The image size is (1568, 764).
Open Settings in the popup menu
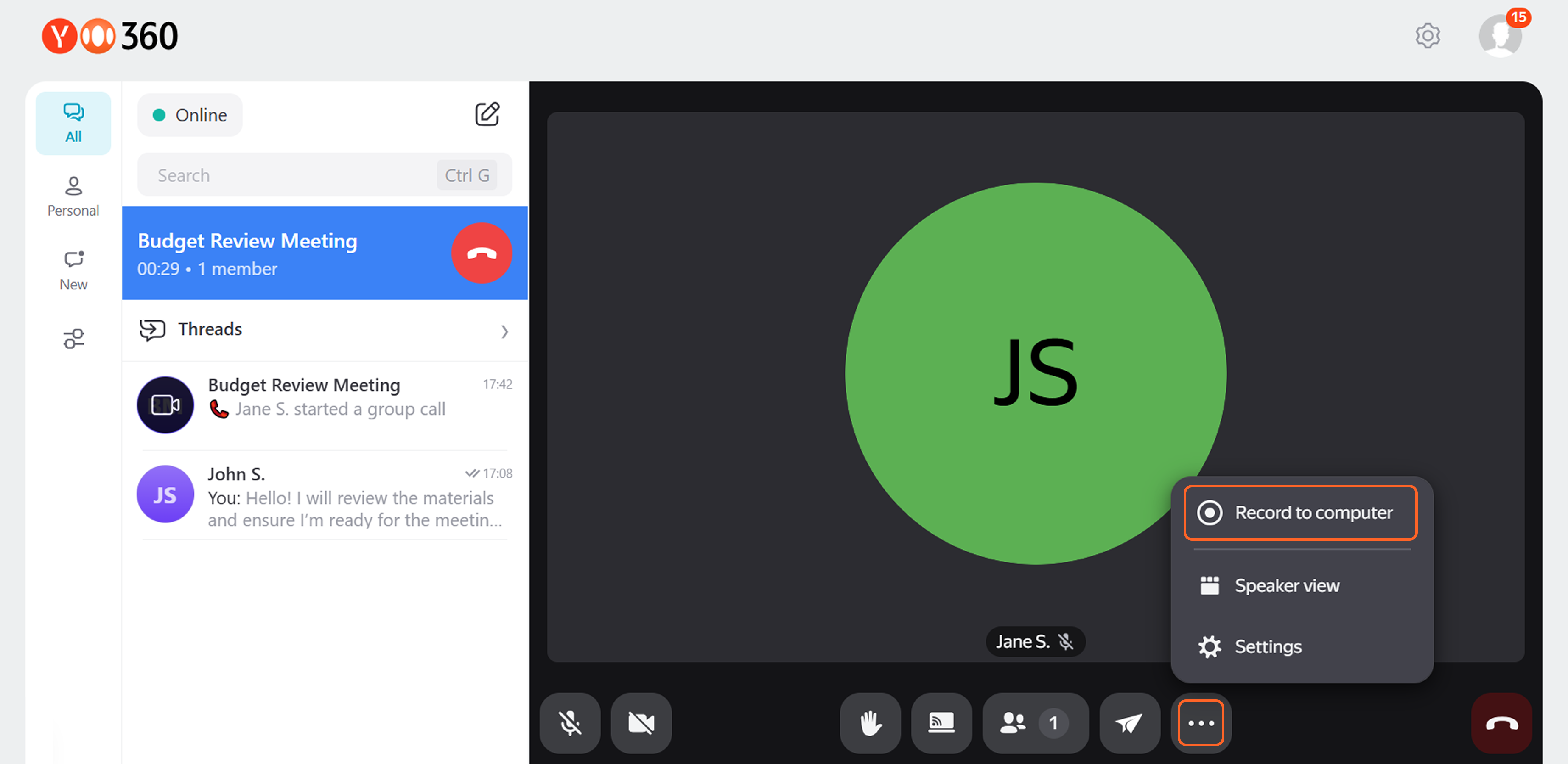point(1267,646)
